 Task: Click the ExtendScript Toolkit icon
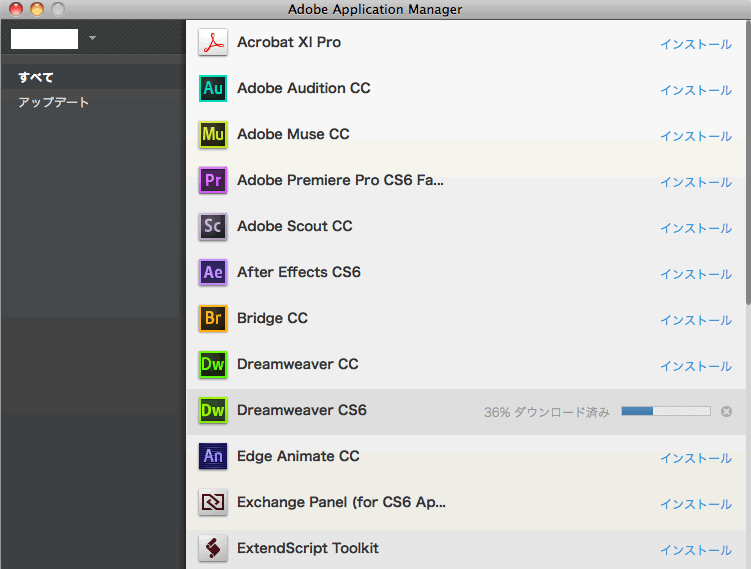(x=213, y=548)
